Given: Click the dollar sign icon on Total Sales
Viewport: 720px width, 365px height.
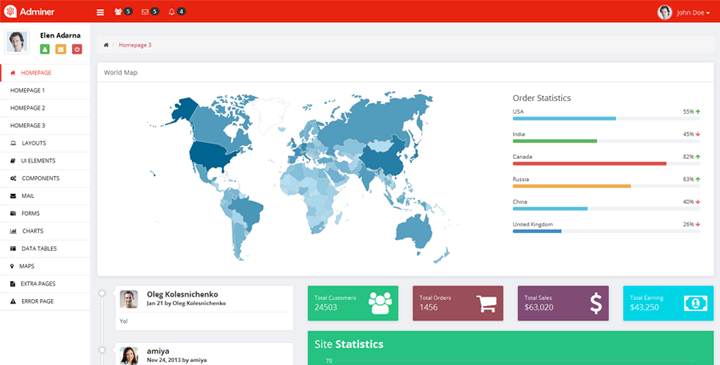Looking at the screenshot, I should tap(596, 303).
